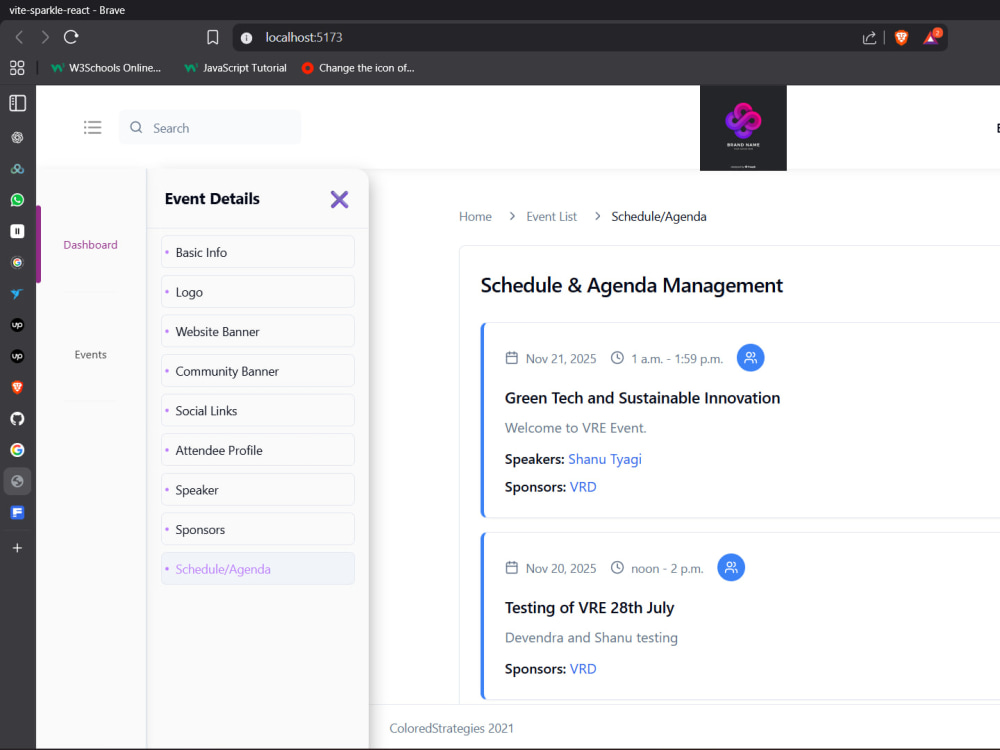The width and height of the screenshot is (1000, 750).
Task: Click the Nov 20, 2025 date
Action: (561, 568)
